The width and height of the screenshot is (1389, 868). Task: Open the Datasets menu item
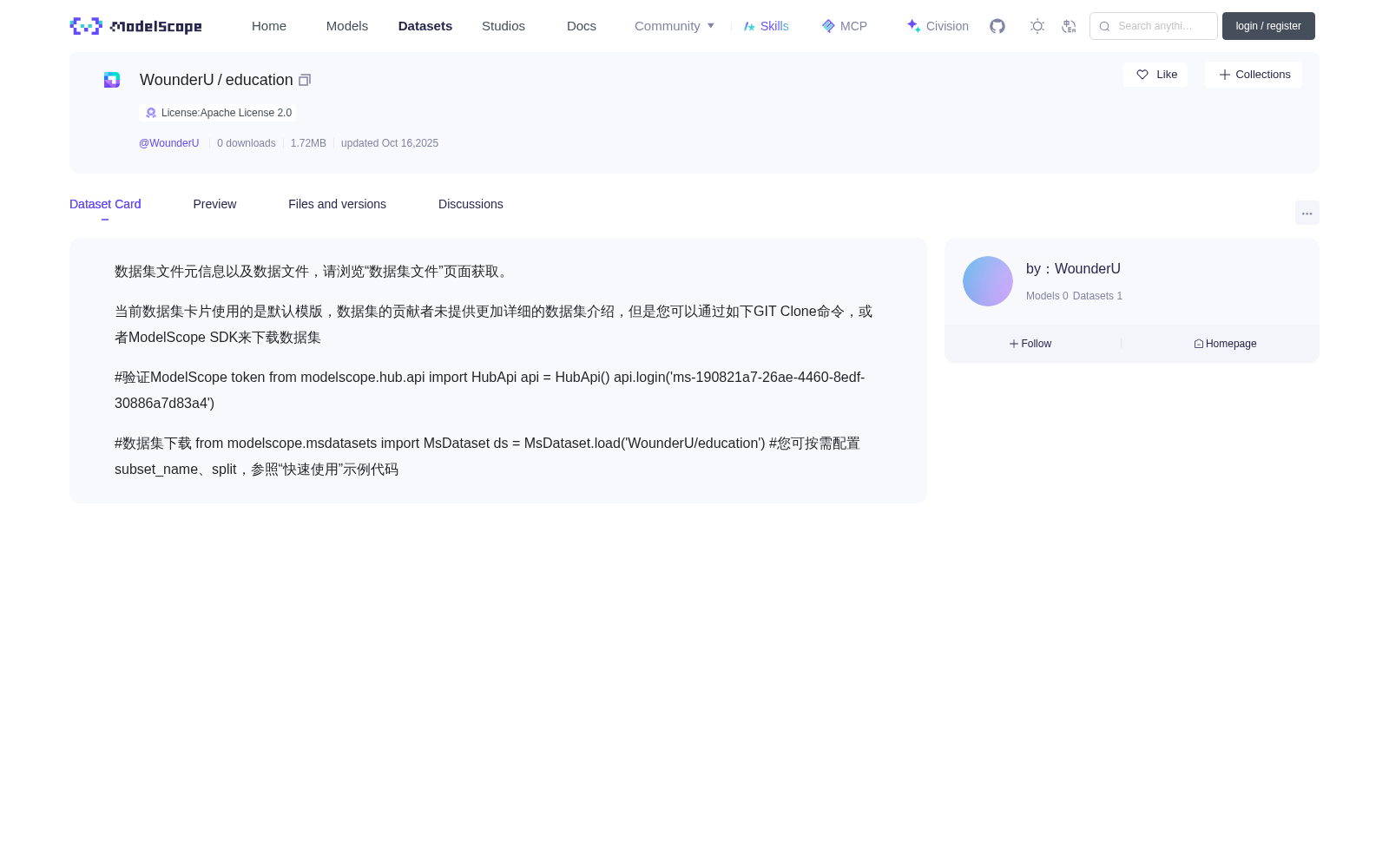425,26
